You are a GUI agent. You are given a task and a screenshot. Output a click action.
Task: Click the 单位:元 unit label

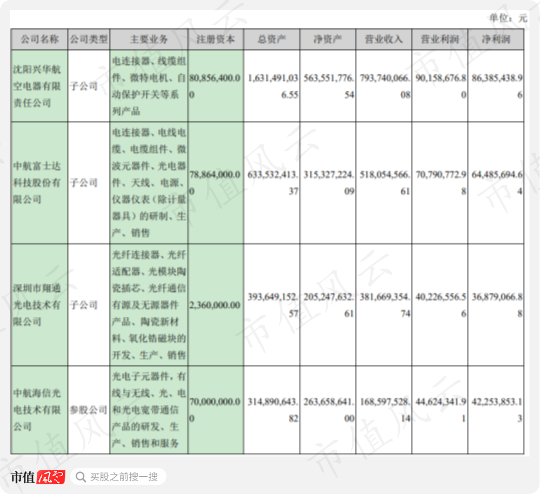pos(508,18)
